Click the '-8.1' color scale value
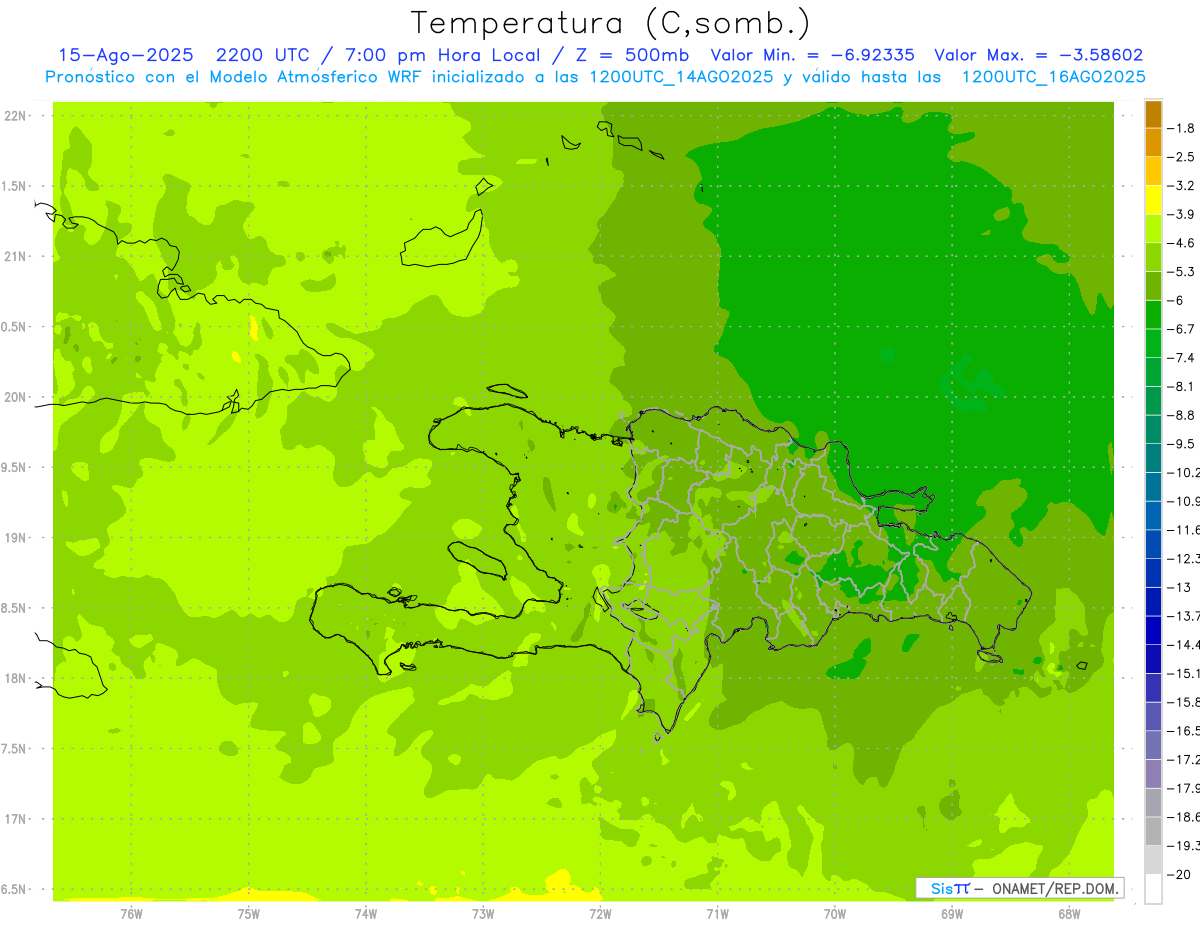Viewport: 1200px width, 927px height. (1181, 387)
